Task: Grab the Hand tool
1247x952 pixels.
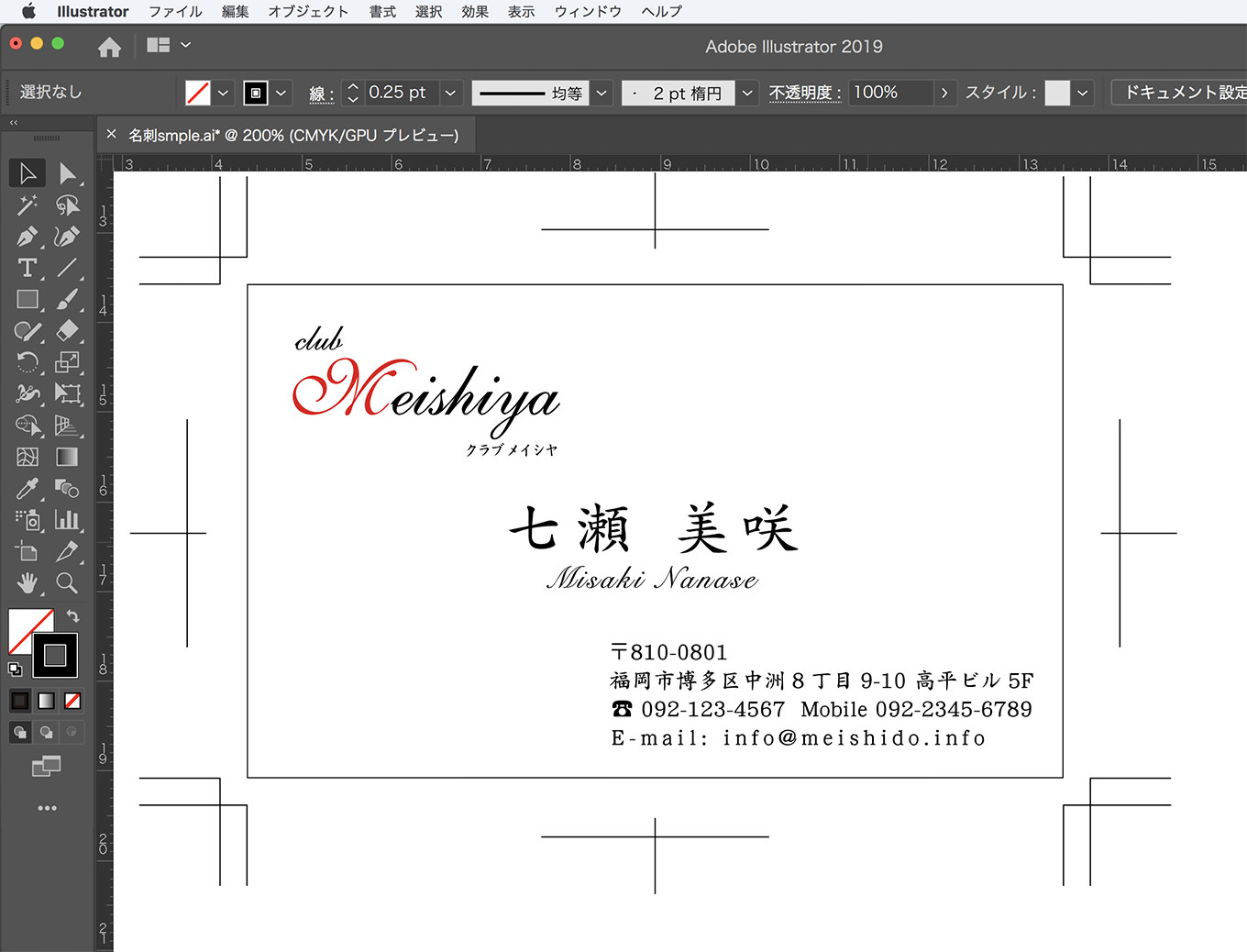Action: coord(27,582)
